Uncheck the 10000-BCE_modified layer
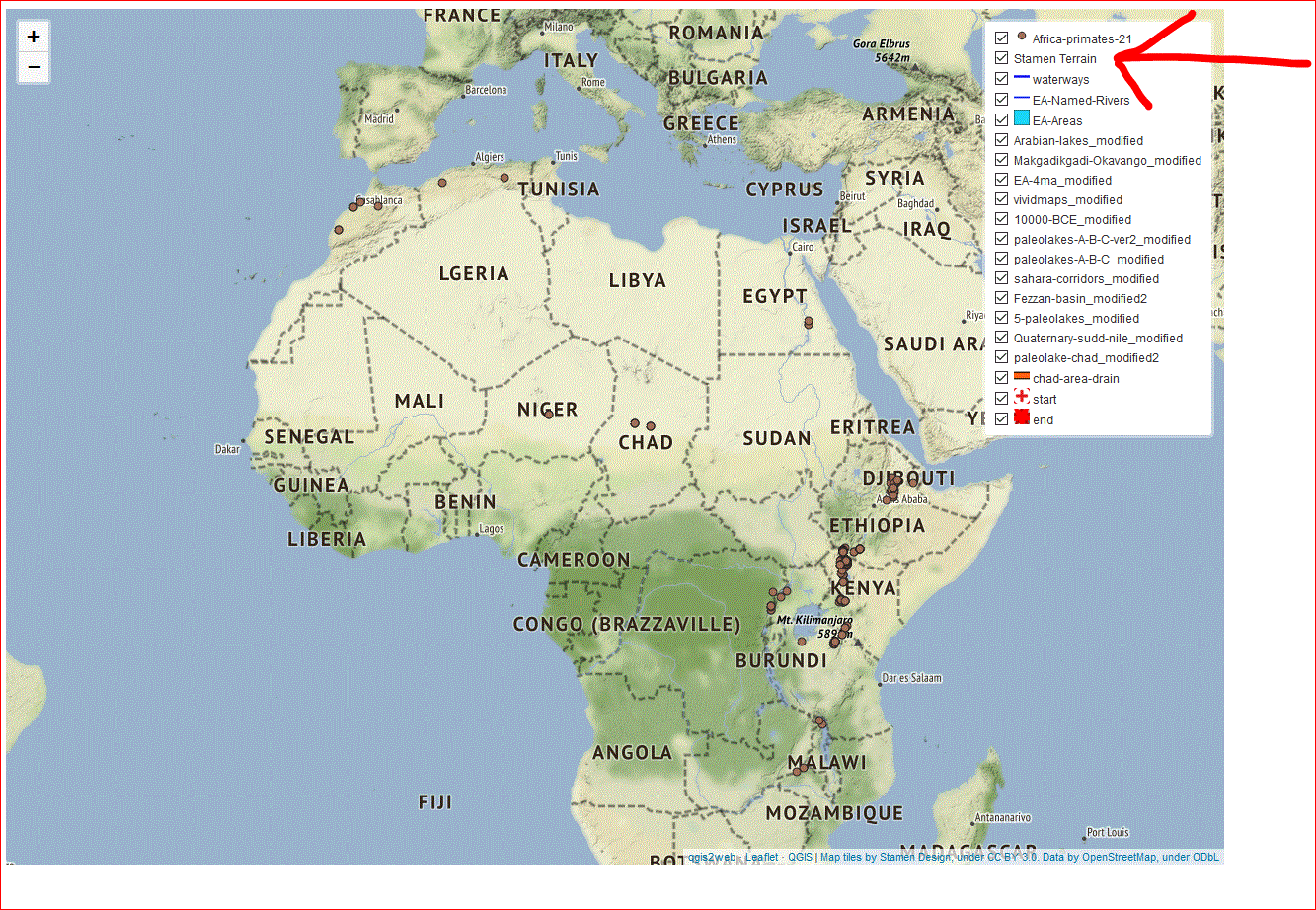The image size is (1316, 910). click(x=1001, y=219)
